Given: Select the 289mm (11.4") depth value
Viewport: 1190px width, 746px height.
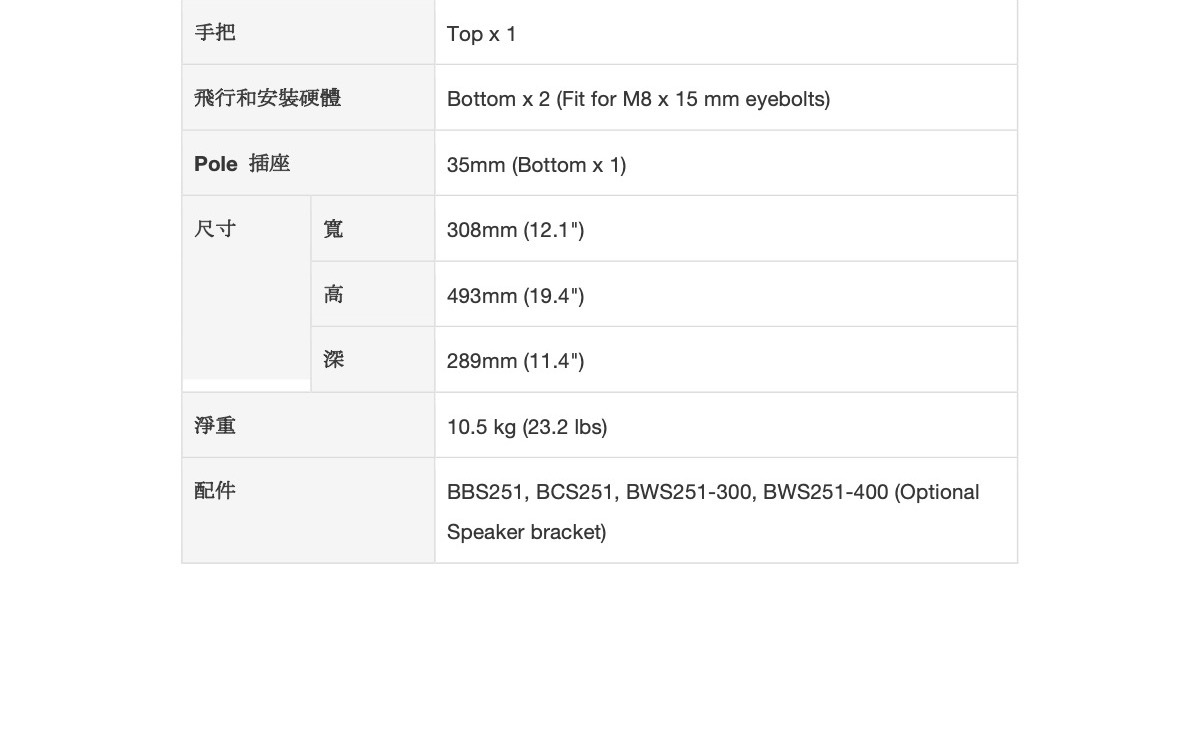Looking at the screenshot, I should click(x=515, y=361).
